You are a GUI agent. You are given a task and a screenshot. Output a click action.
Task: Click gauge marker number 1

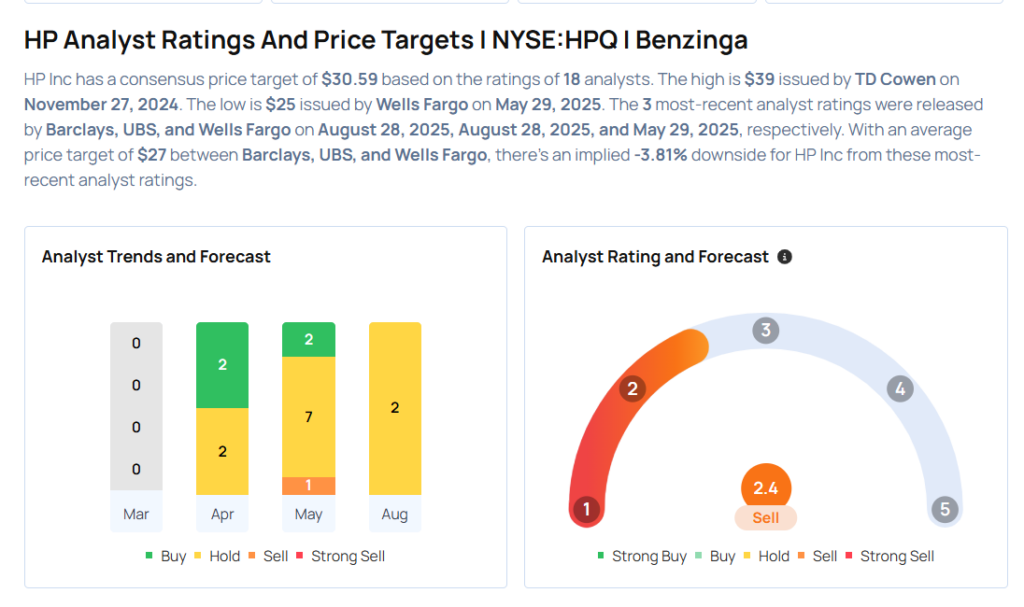point(586,510)
